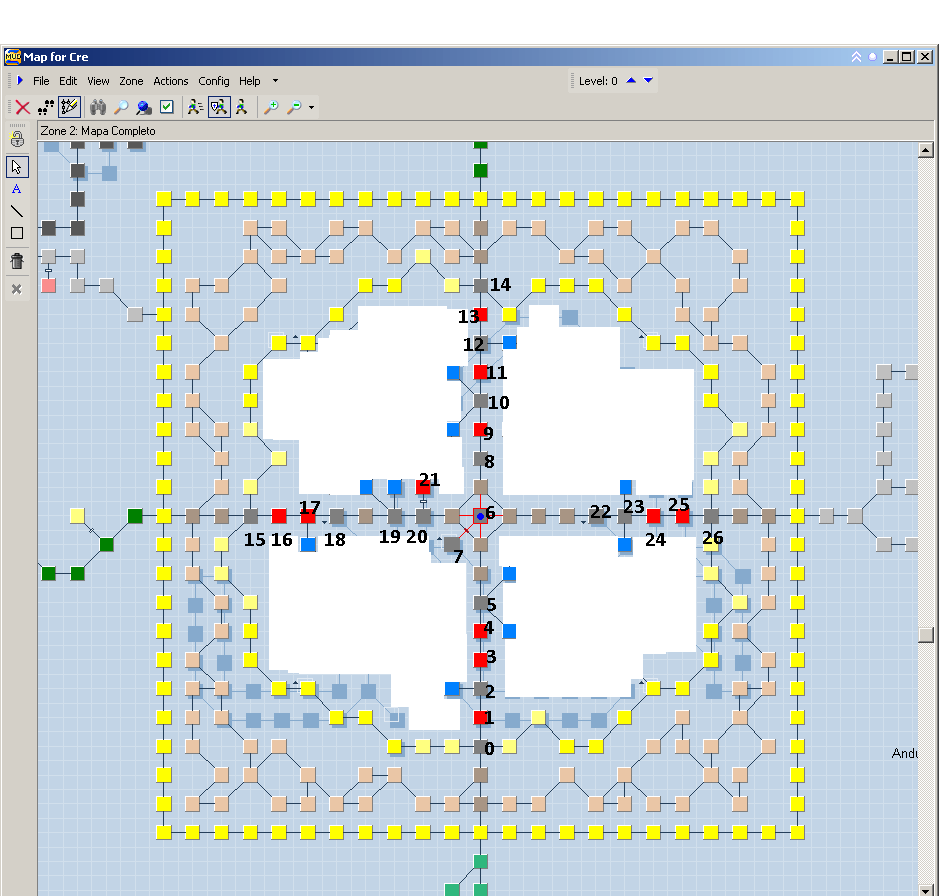The image size is (939, 896).
Task: Toggle the map lock padlock icon
Action: 17,138
